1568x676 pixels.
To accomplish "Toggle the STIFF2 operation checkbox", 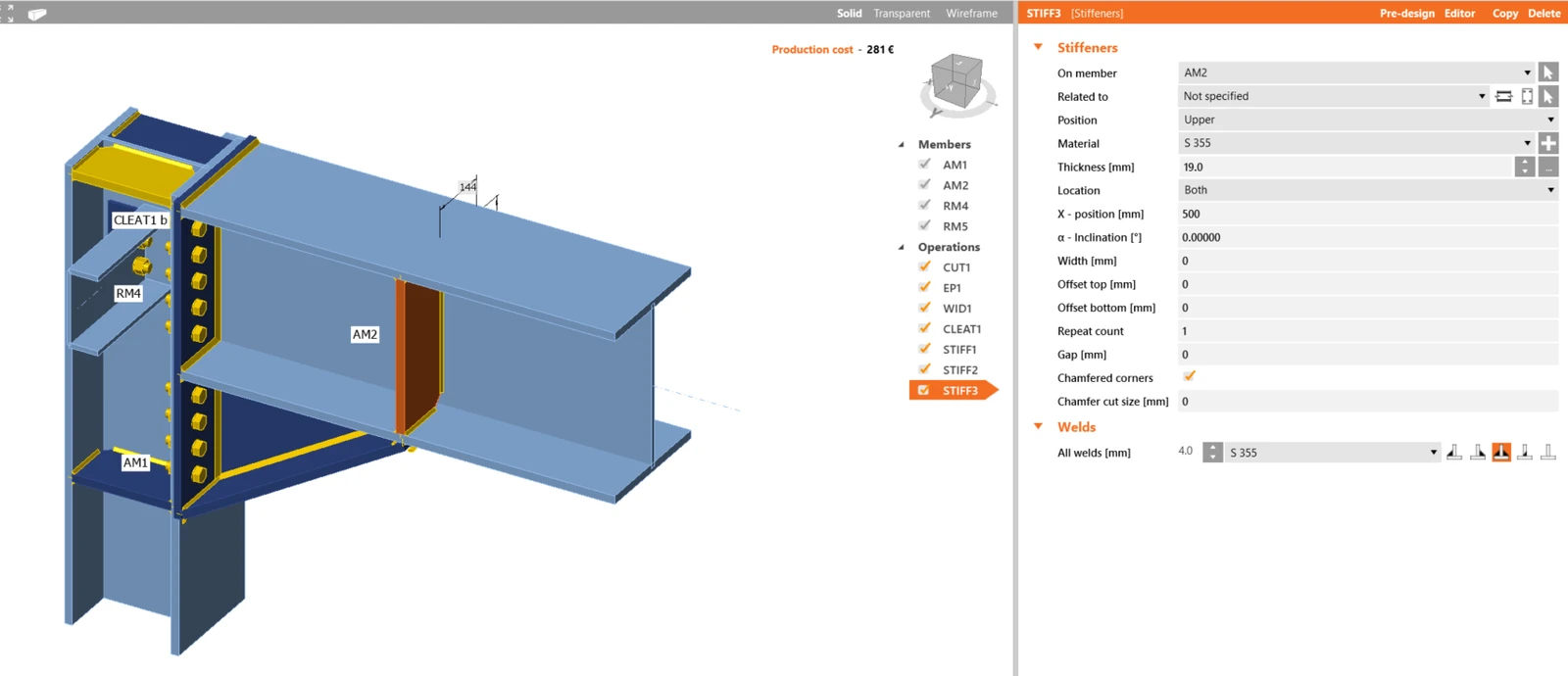I will pyautogui.click(x=924, y=369).
